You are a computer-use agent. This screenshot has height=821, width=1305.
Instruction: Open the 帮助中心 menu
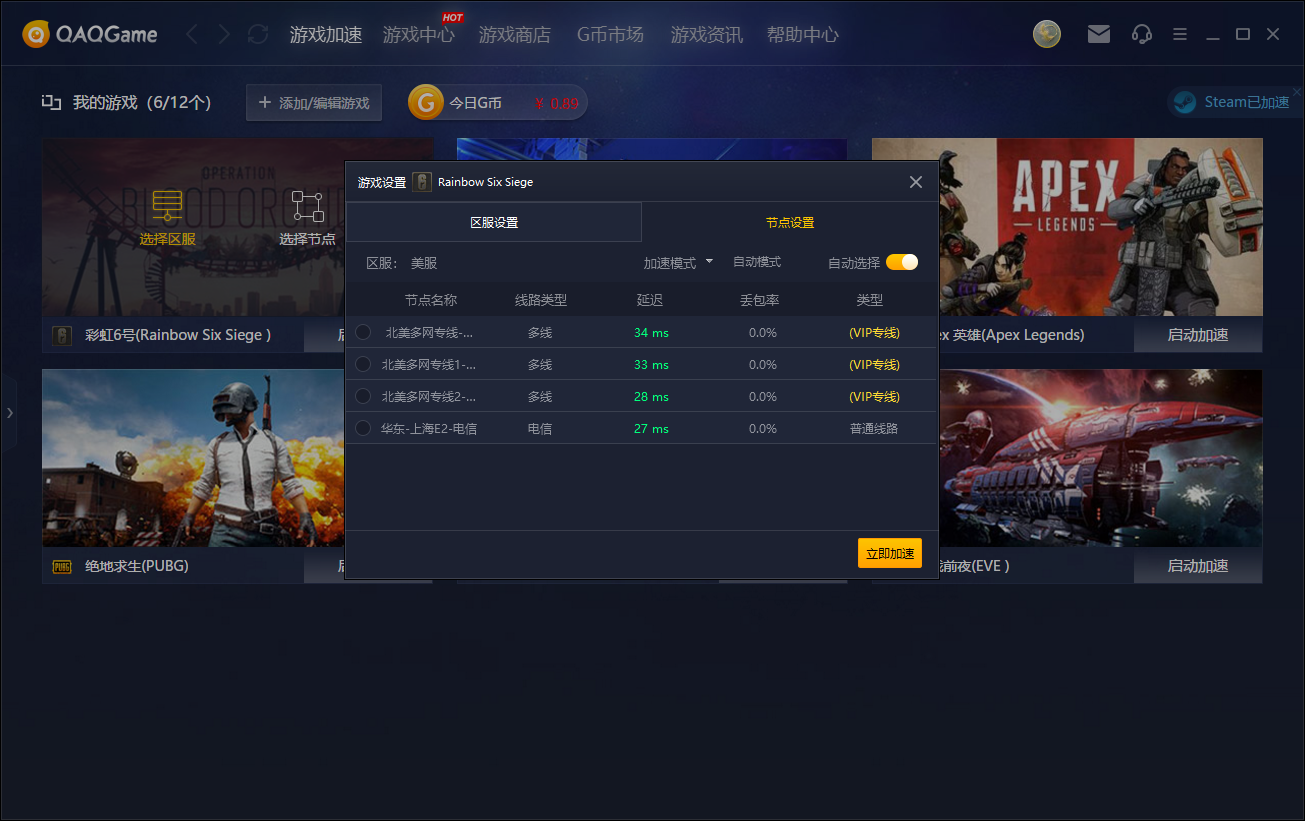pos(803,35)
